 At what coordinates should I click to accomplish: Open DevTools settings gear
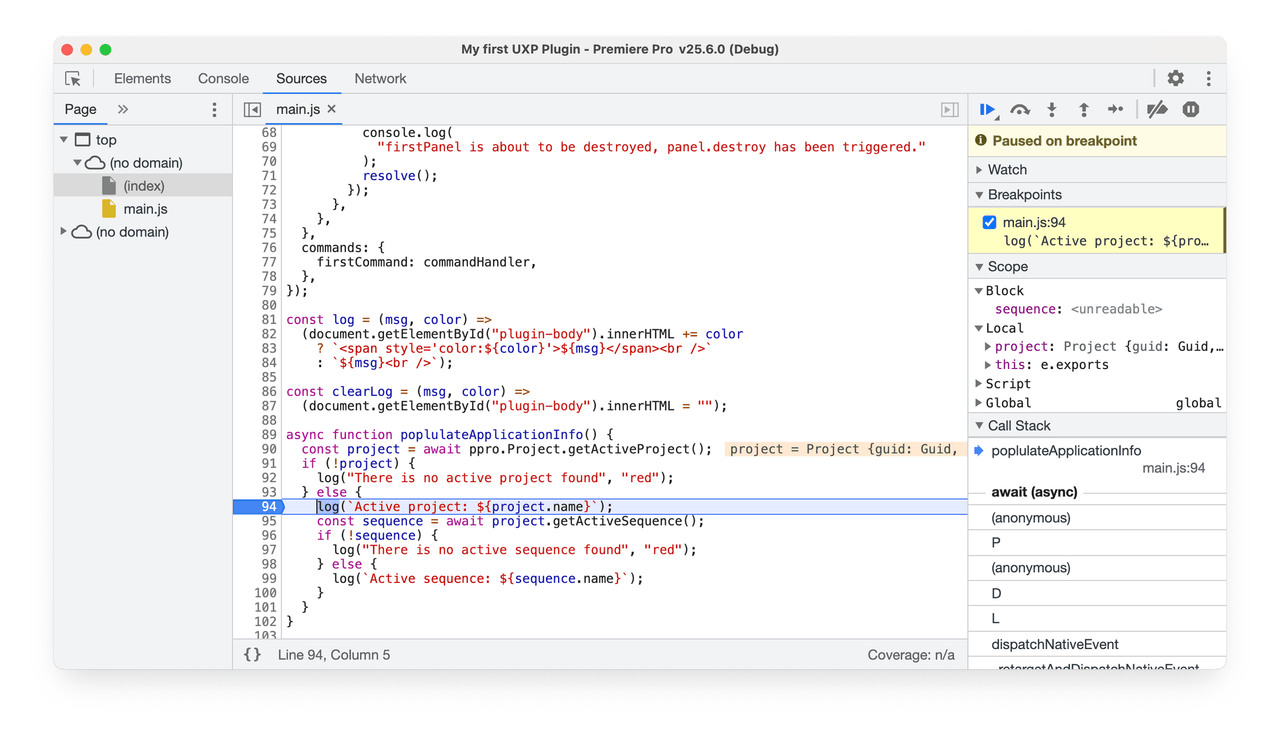pyautogui.click(x=1175, y=77)
